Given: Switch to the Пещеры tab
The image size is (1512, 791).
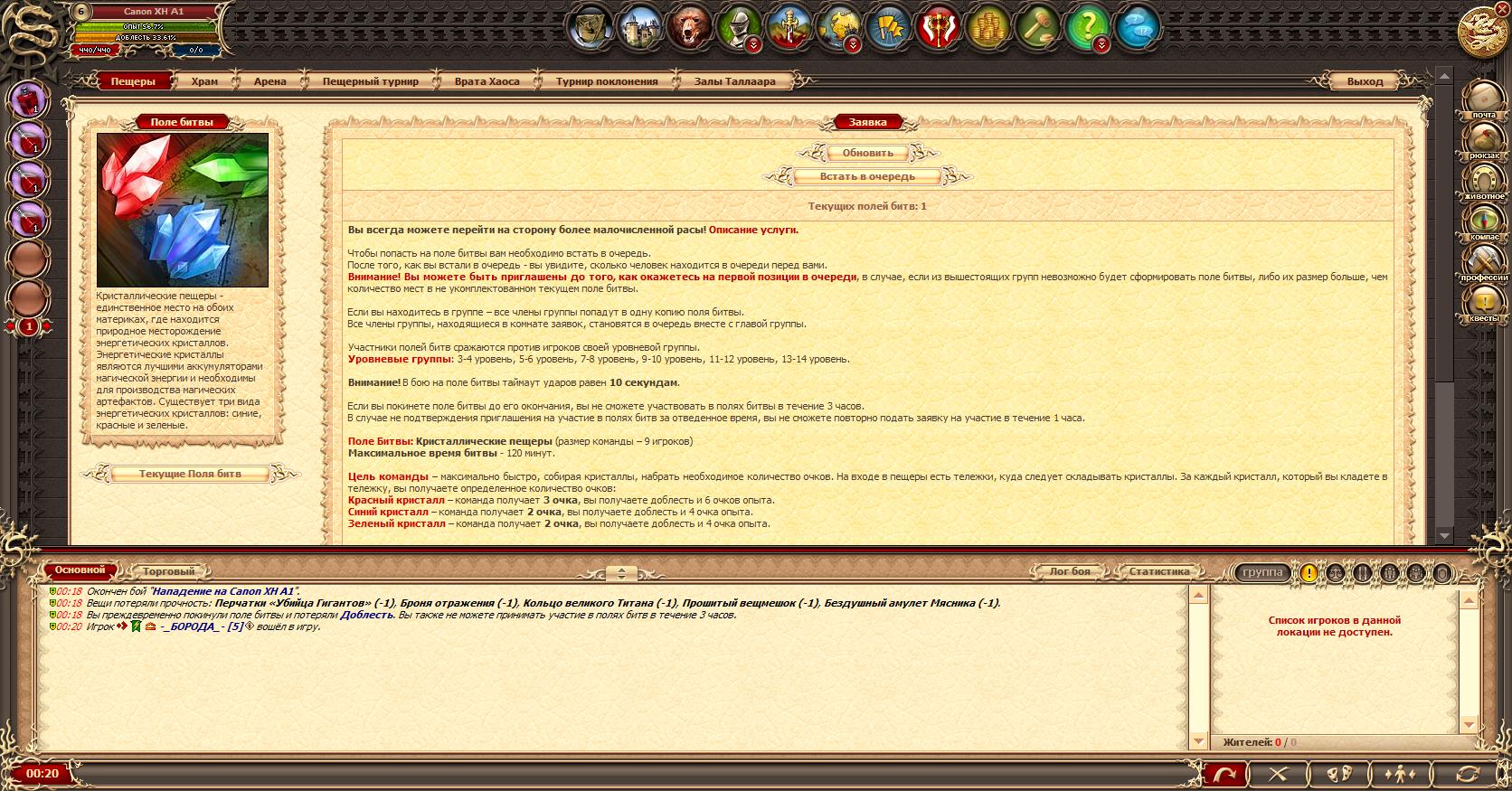Looking at the screenshot, I should click(133, 81).
